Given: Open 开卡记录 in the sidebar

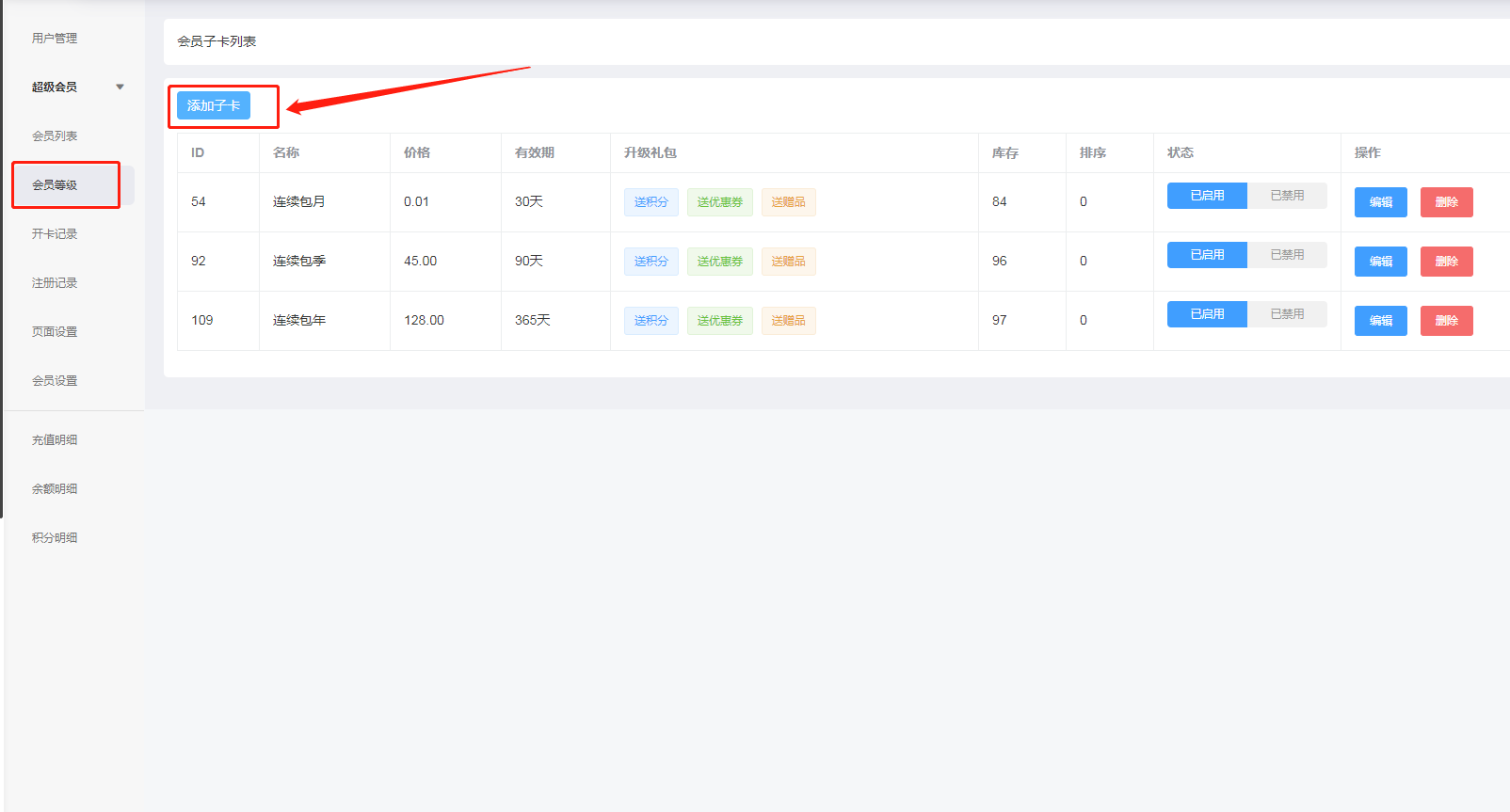Looking at the screenshot, I should pos(55,234).
